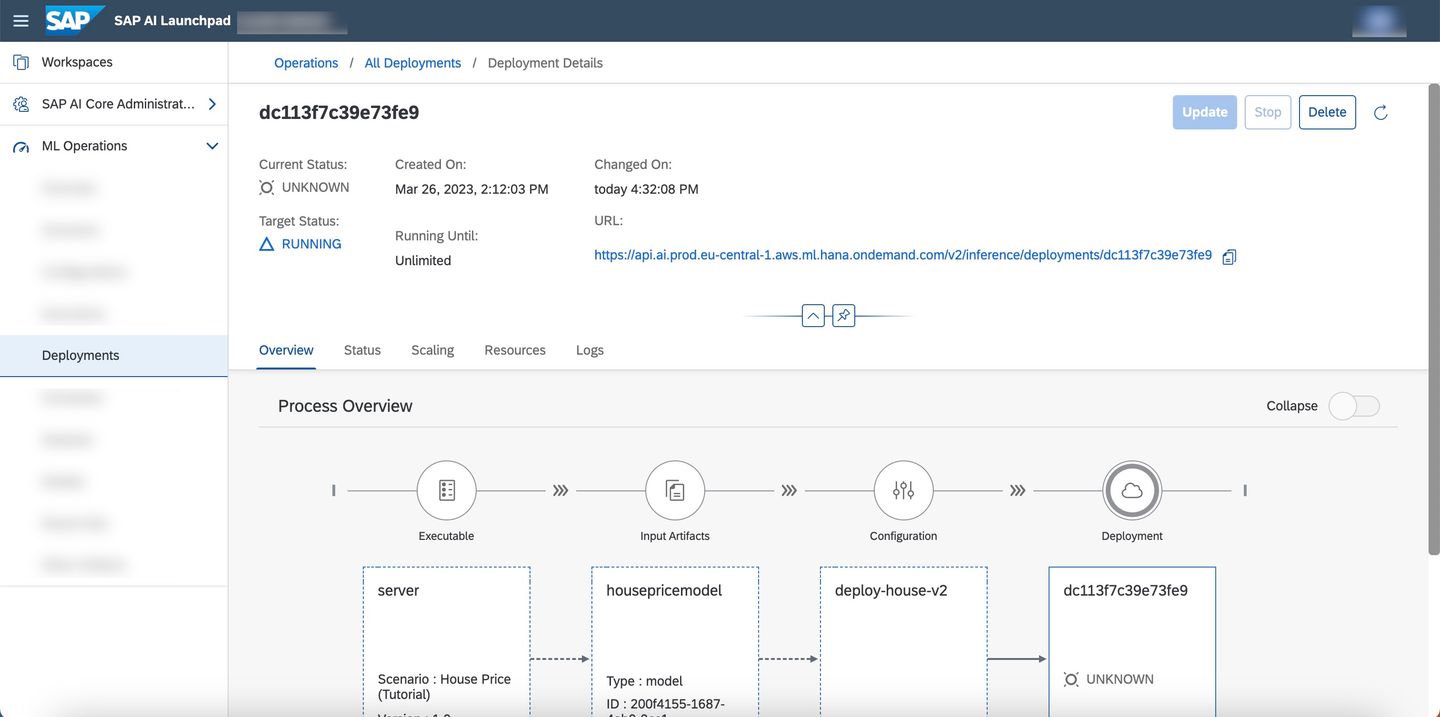The height and width of the screenshot is (717, 1440).
Task: Click the Stop button
Action: pos(1268,112)
